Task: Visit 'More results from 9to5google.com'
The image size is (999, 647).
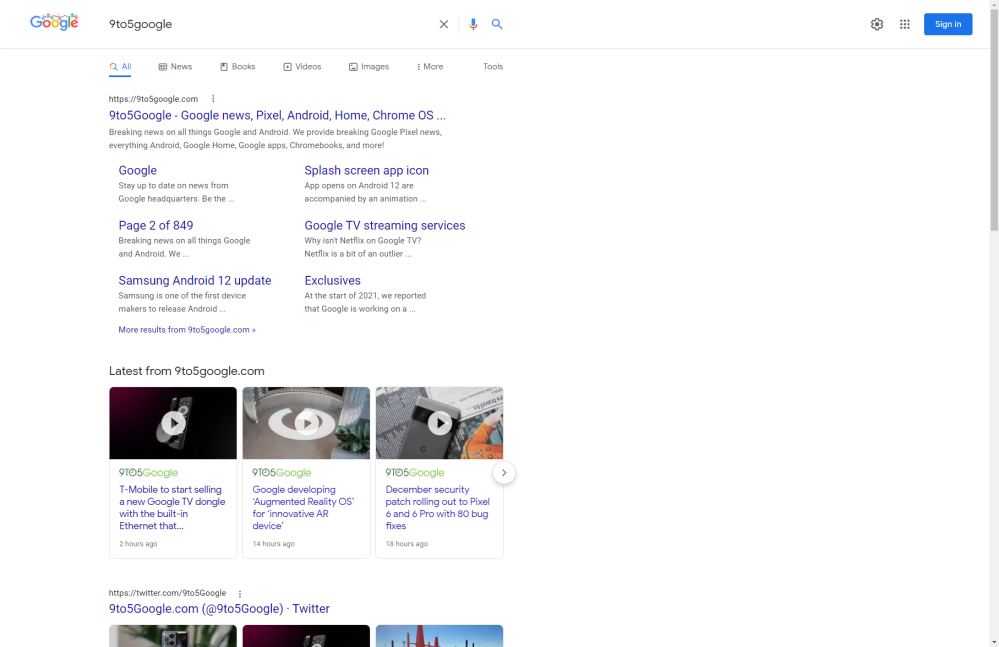Action: [x=185, y=329]
